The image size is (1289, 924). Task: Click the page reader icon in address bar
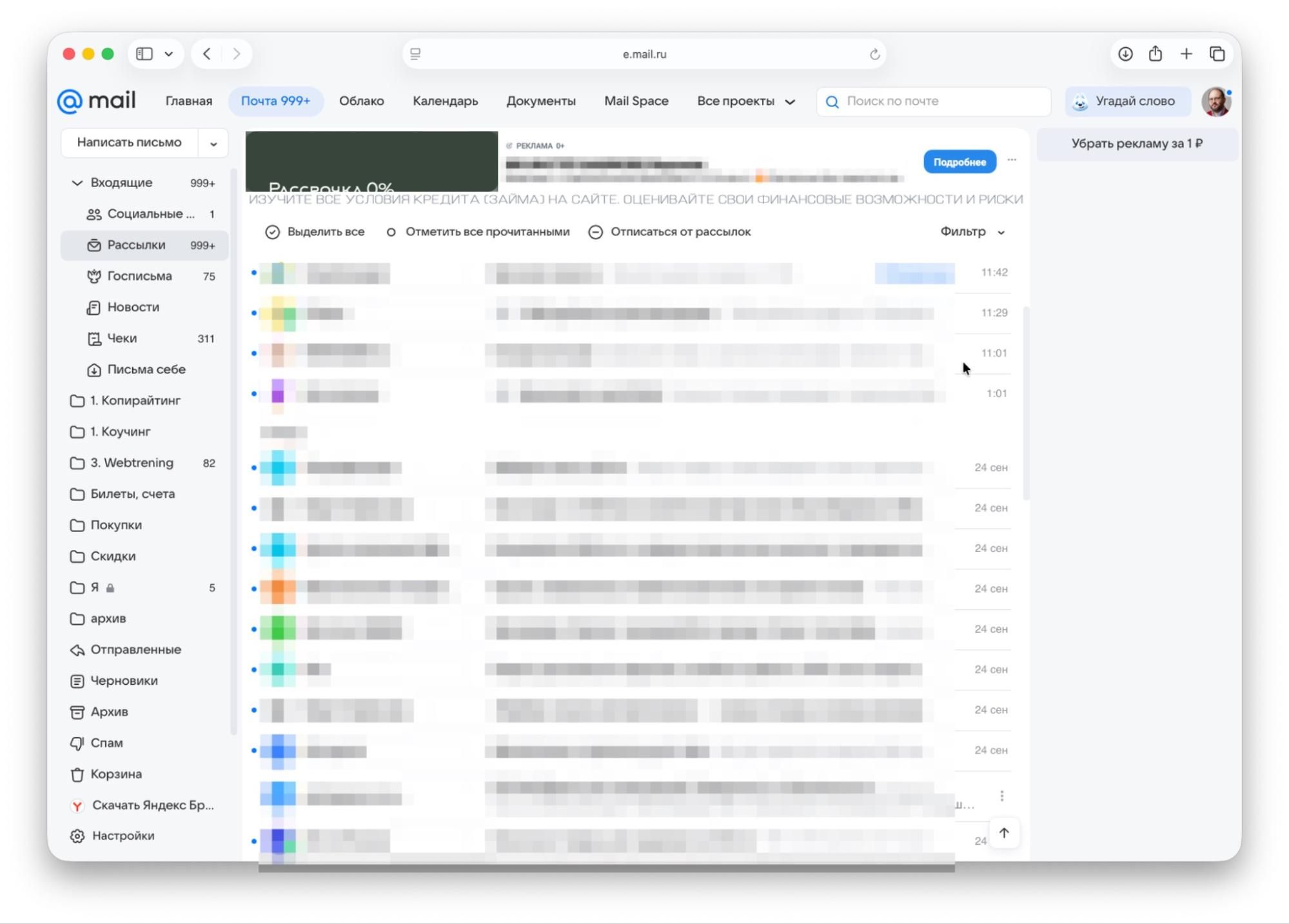[x=415, y=54]
